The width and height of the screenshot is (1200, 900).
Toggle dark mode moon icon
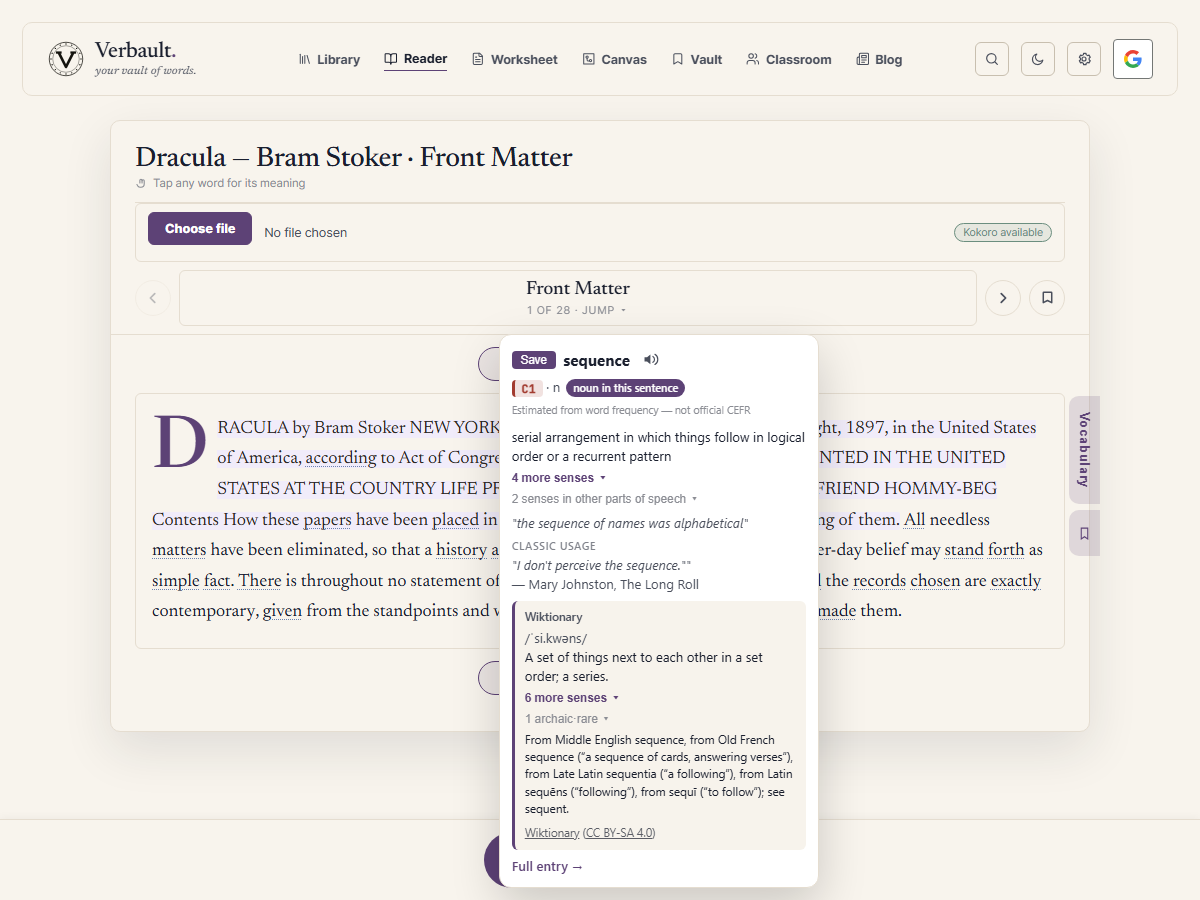pos(1038,59)
